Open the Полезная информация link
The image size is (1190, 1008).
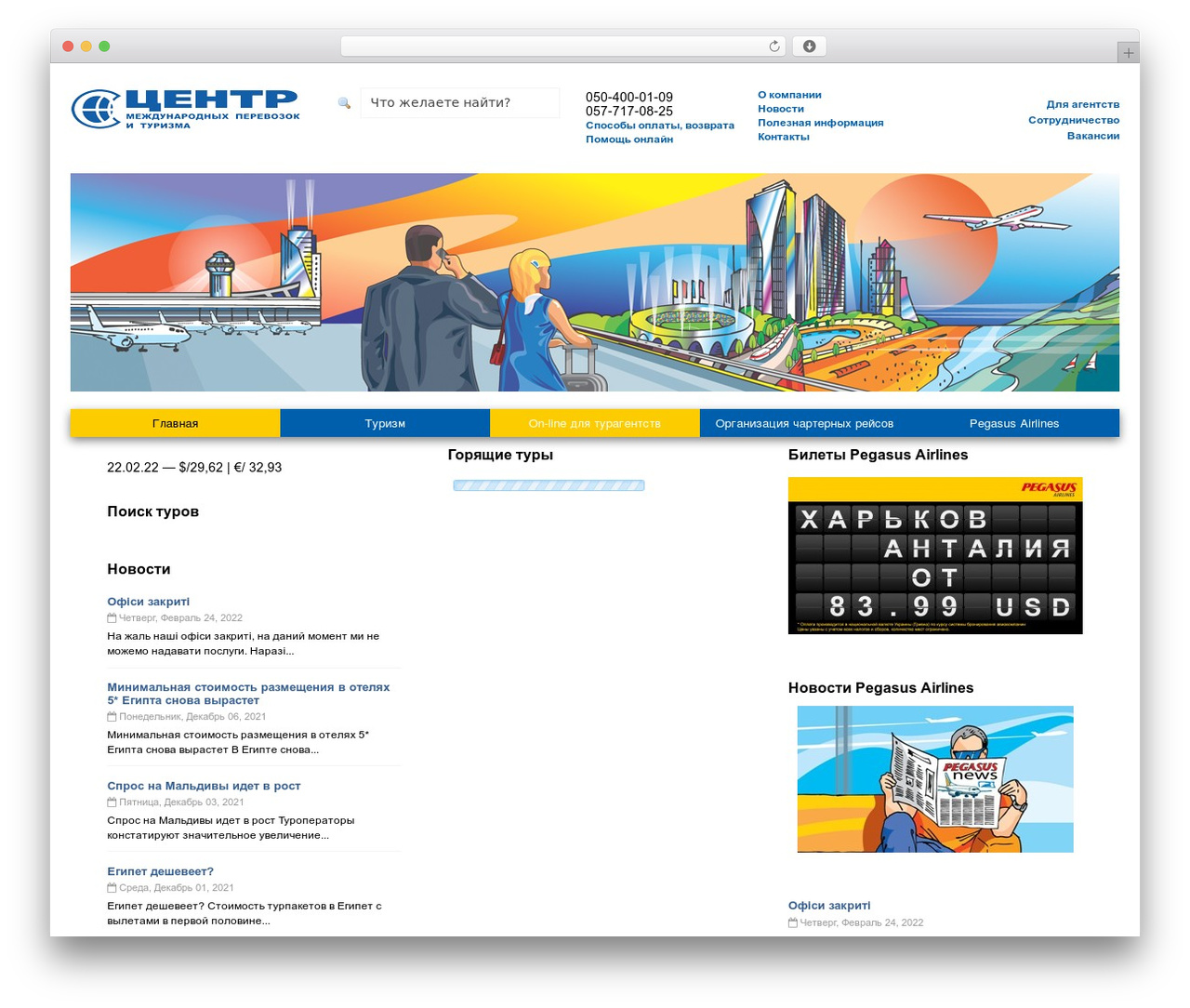[821, 123]
